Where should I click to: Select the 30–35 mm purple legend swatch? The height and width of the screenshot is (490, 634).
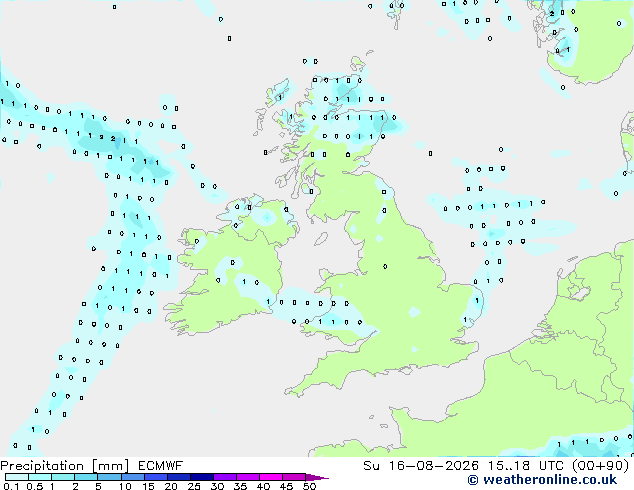[x=224, y=477]
